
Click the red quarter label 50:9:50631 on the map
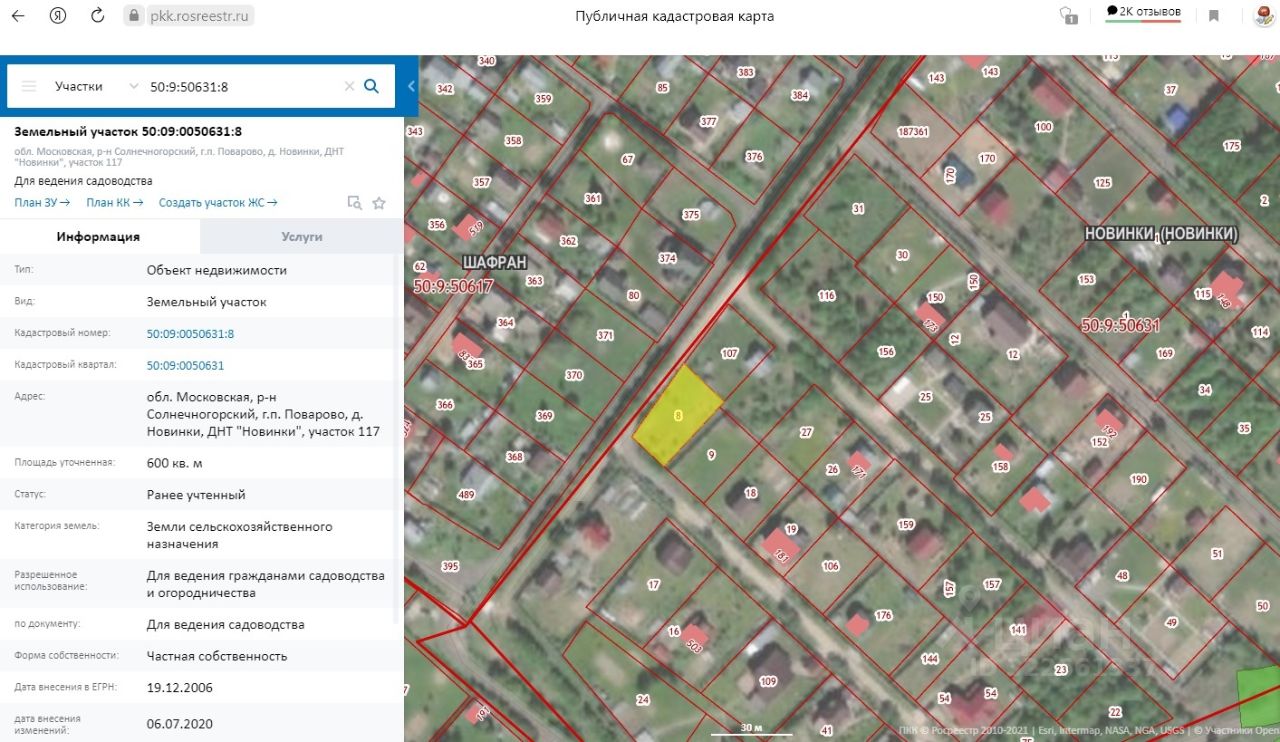coord(1121,325)
